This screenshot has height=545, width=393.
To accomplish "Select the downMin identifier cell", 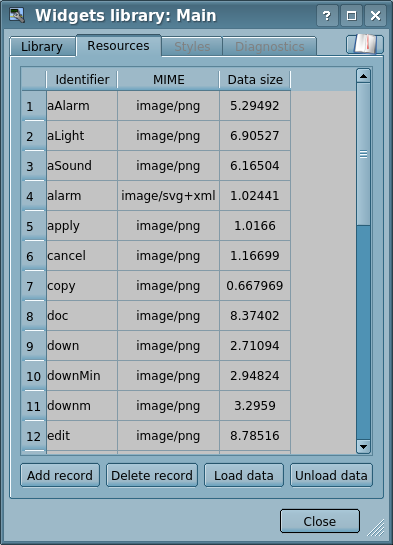I will pos(82,376).
